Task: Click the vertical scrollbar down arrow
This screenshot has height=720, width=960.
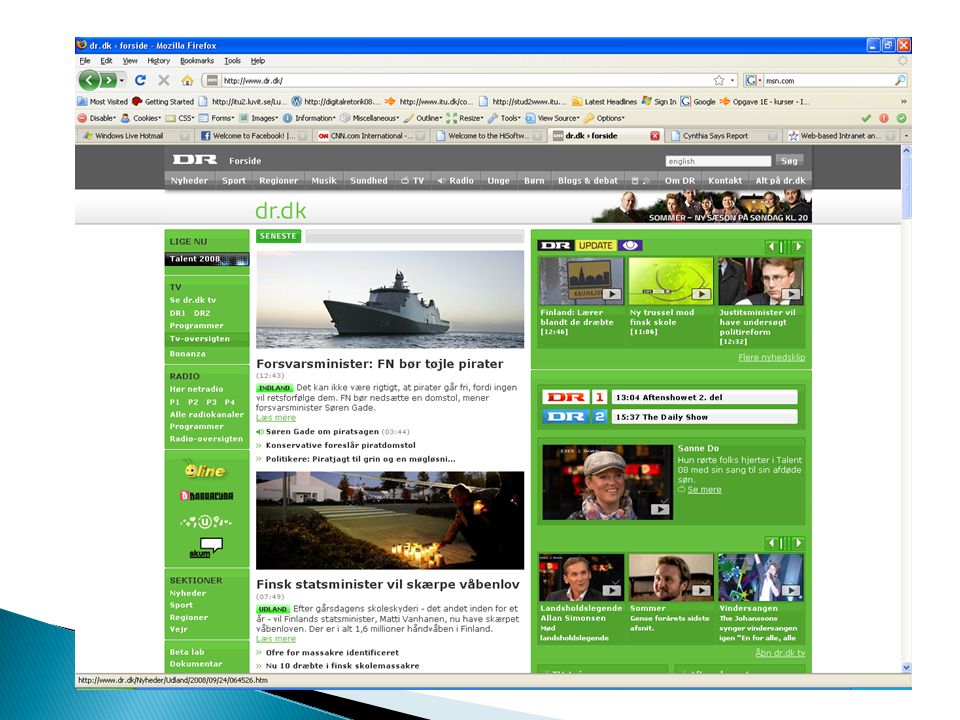Action: coord(906,667)
